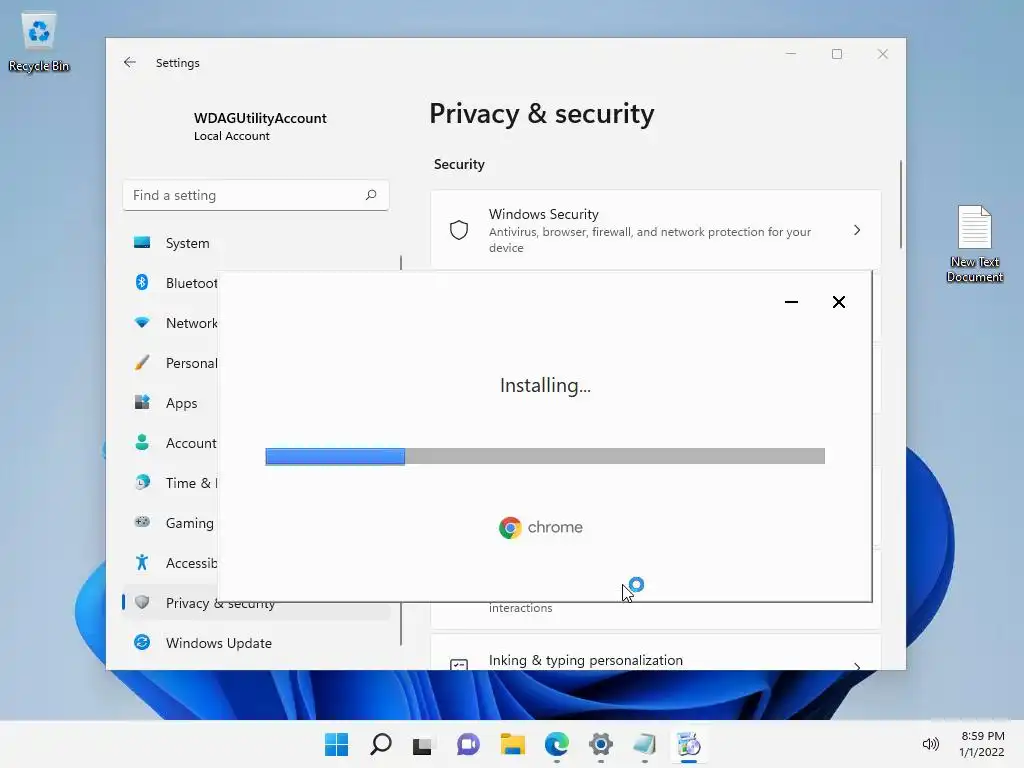Close the Chrome installer dialog

click(x=839, y=302)
